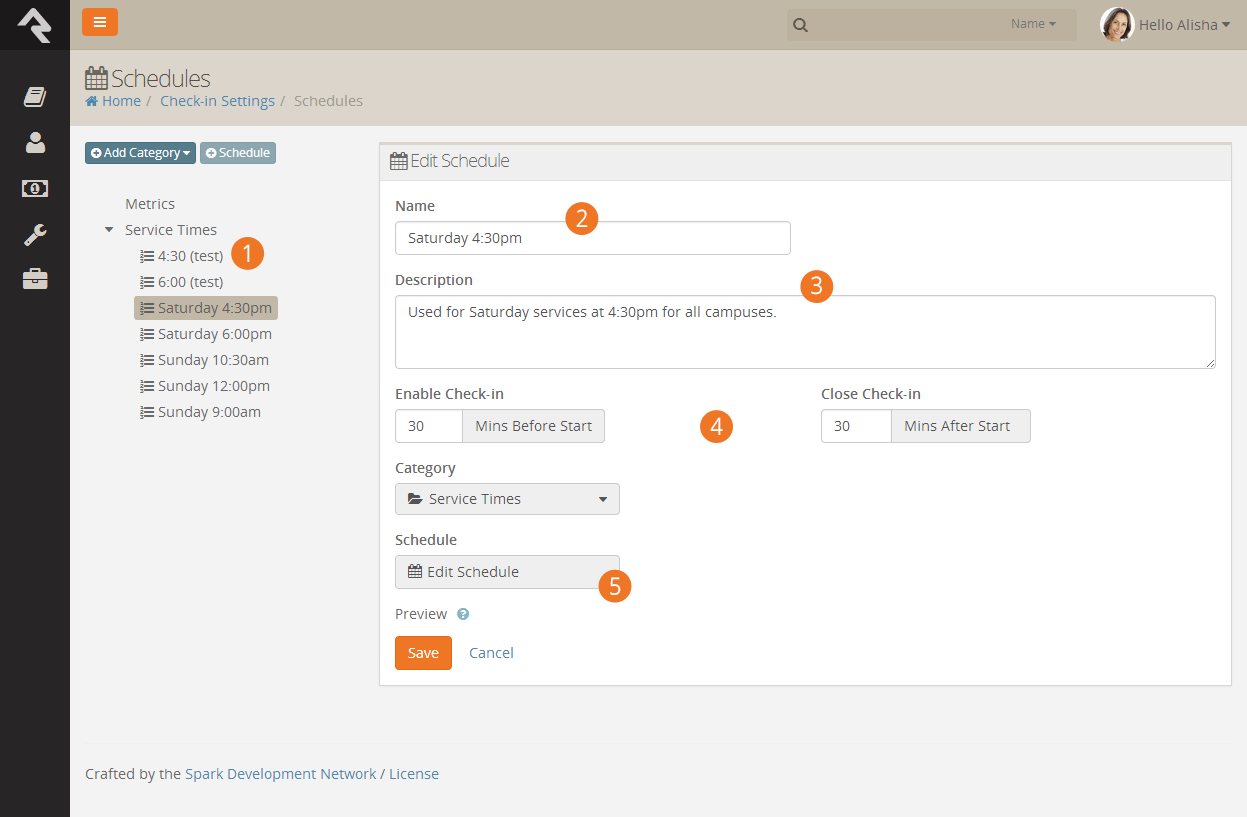Save the schedule
Screen dimensions: 1247x817
click(x=423, y=653)
